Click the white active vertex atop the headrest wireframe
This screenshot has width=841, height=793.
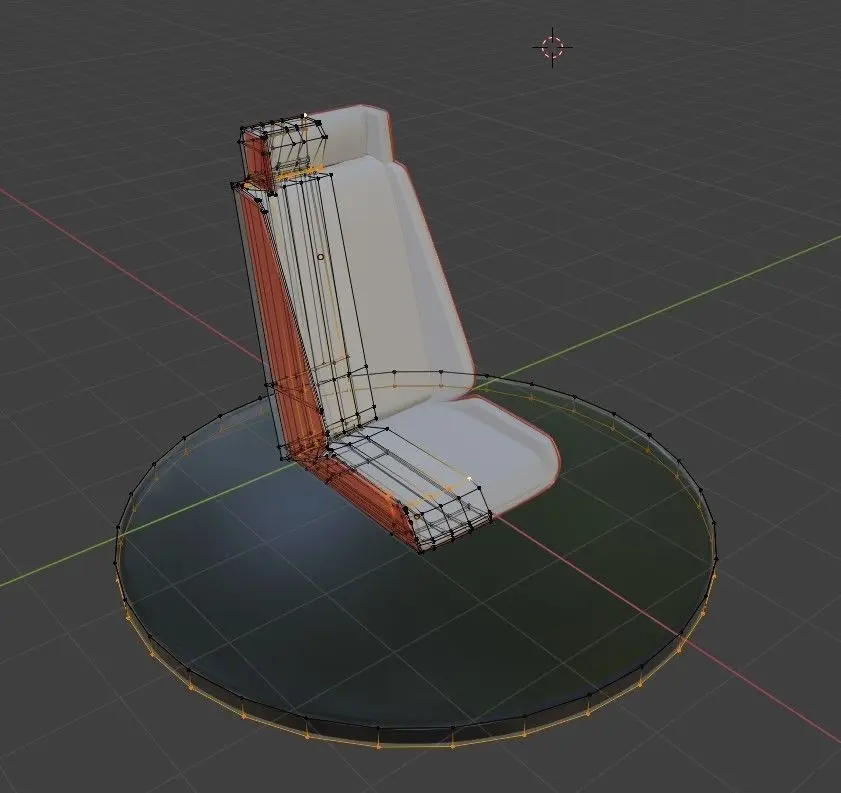pyautogui.click(x=305, y=114)
